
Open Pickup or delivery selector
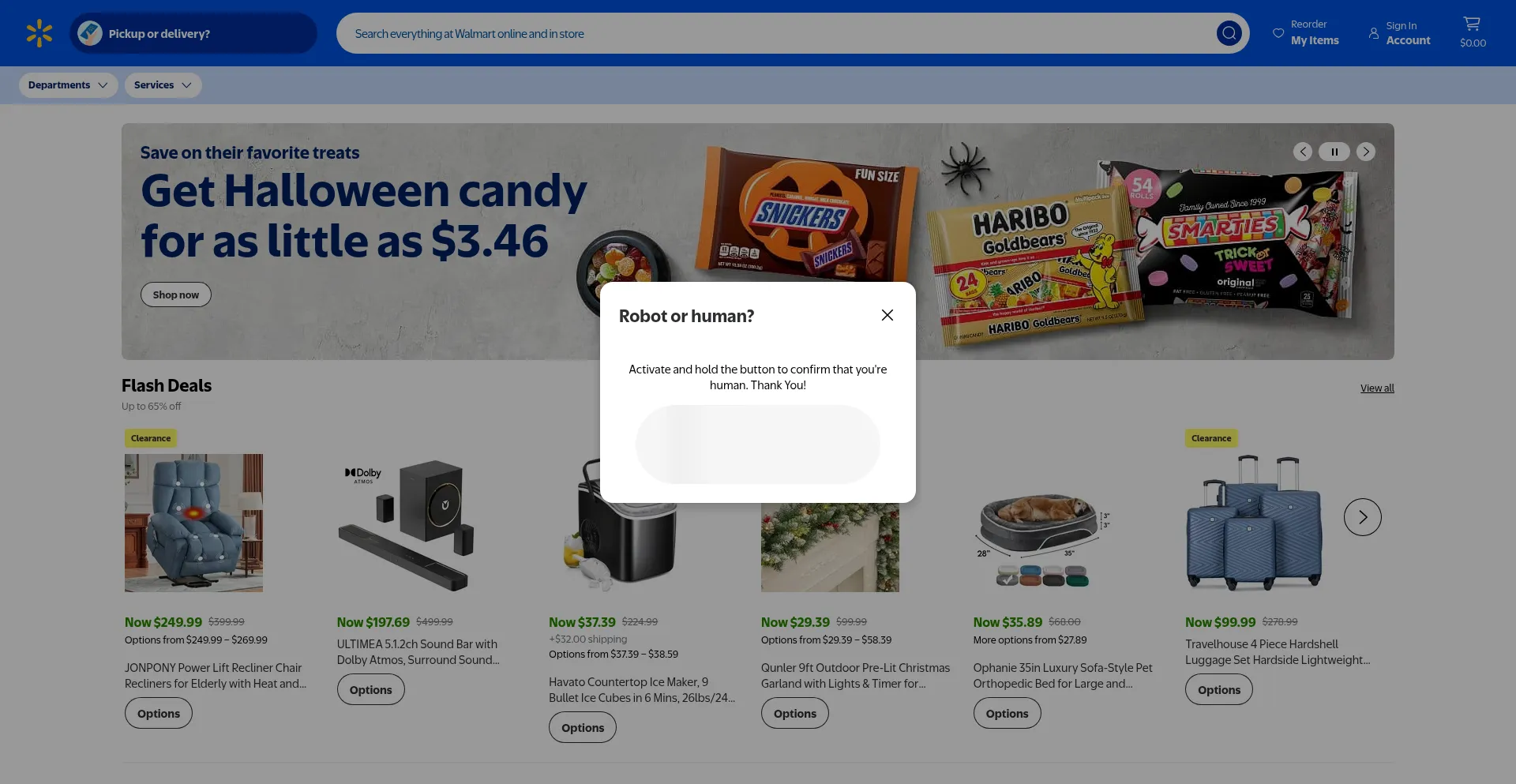[x=193, y=33]
